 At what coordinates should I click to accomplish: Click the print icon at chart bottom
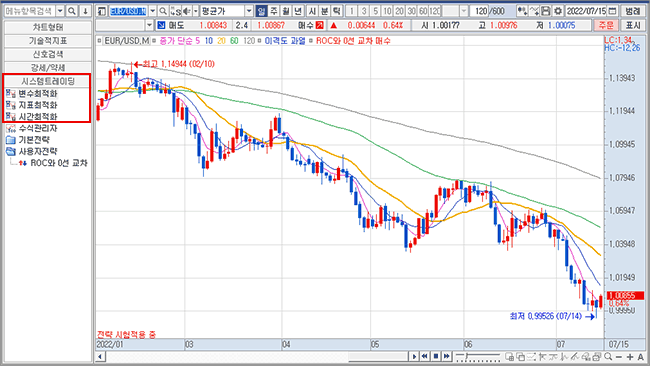point(597,356)
